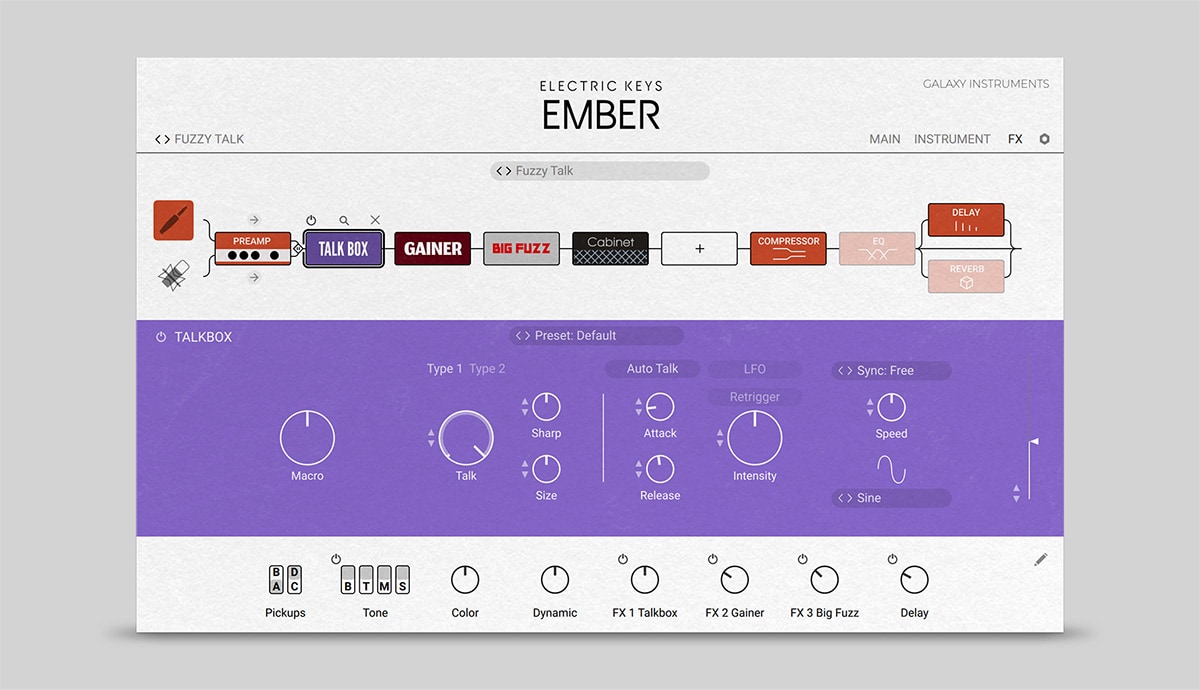This screenshot has height=690, width=1200.
Task: Open the Preset: Default dropdown
Action: pyautogui.click(x=597, y=336)
